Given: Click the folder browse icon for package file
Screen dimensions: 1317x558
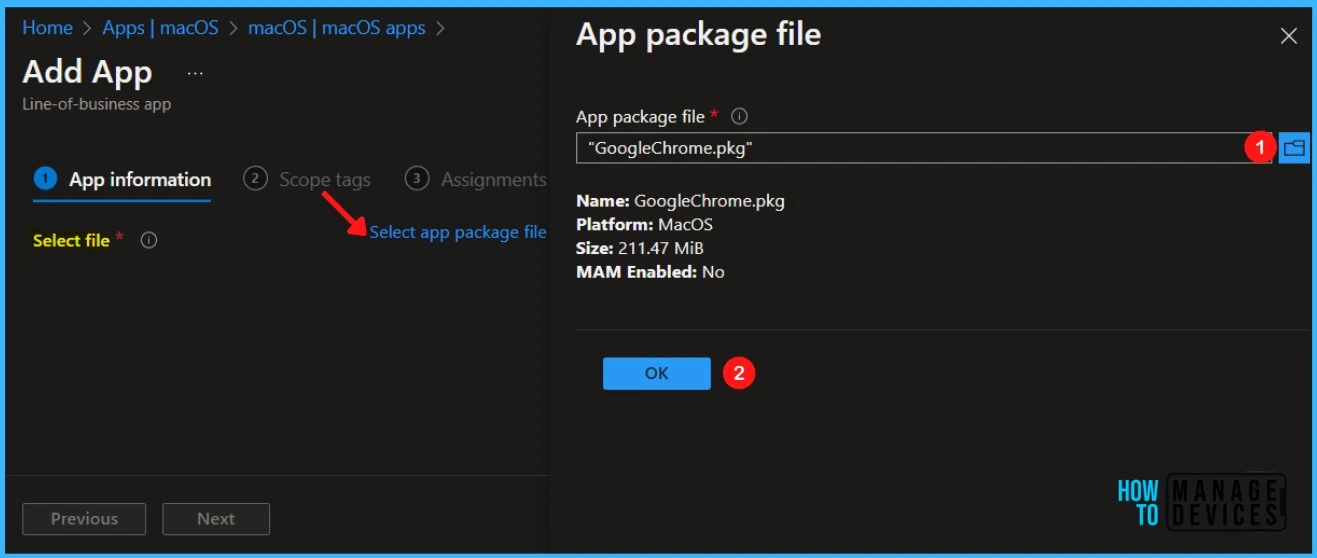Looking at the screenshot, I should click(1294, 148).
